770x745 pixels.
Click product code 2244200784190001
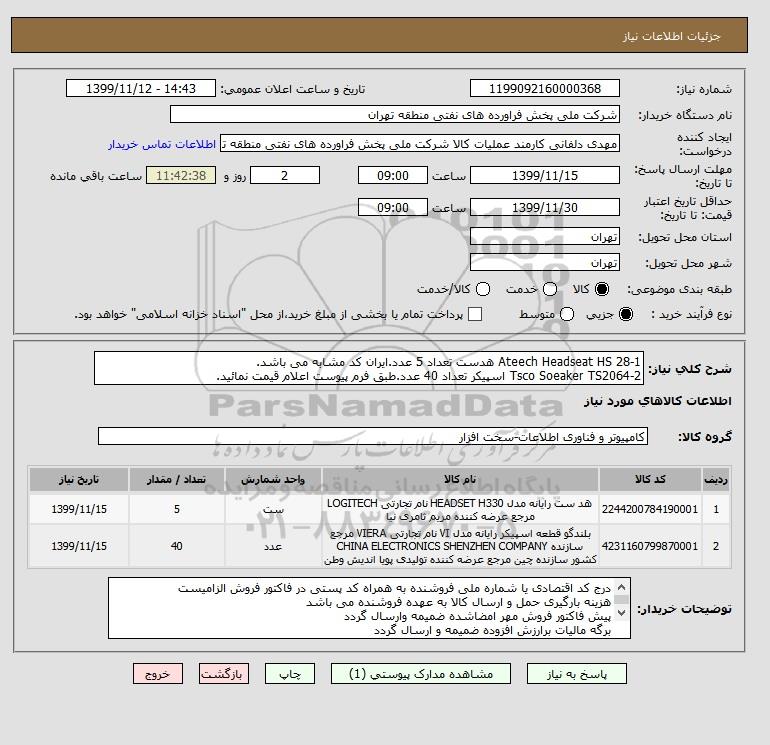[650, 509]
